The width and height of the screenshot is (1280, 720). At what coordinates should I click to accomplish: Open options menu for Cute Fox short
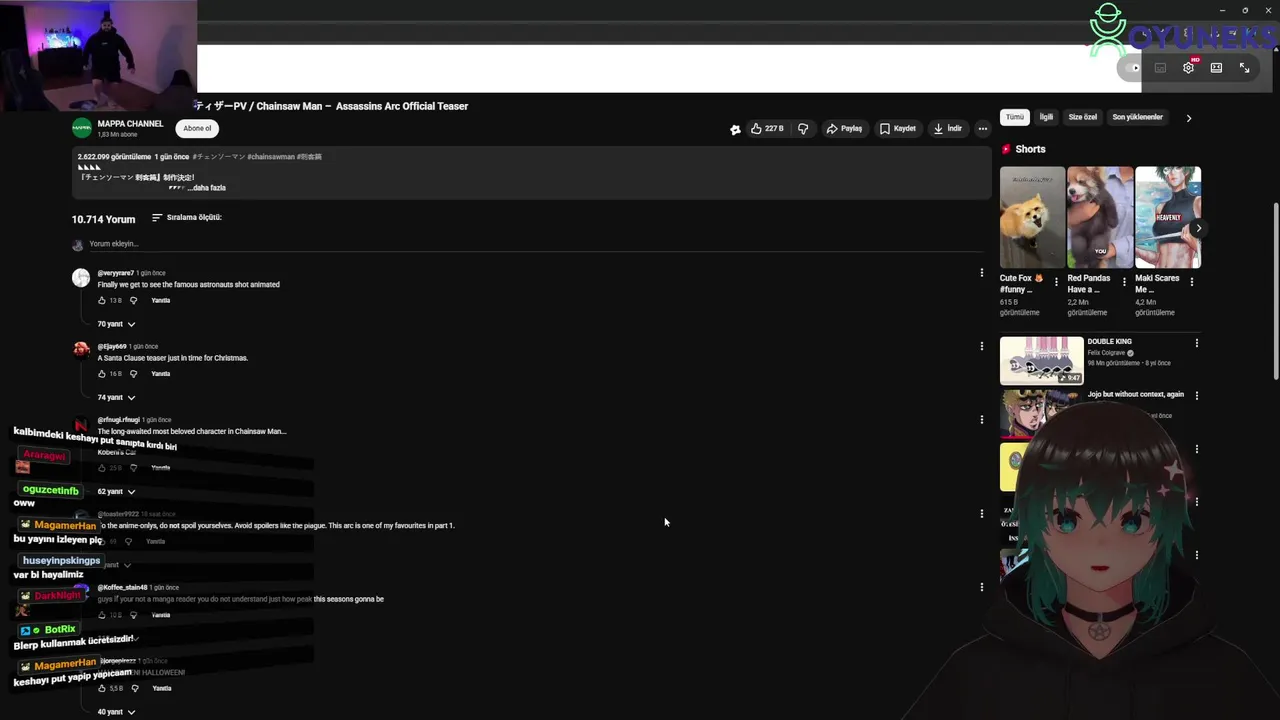(x=1056, y=282)
